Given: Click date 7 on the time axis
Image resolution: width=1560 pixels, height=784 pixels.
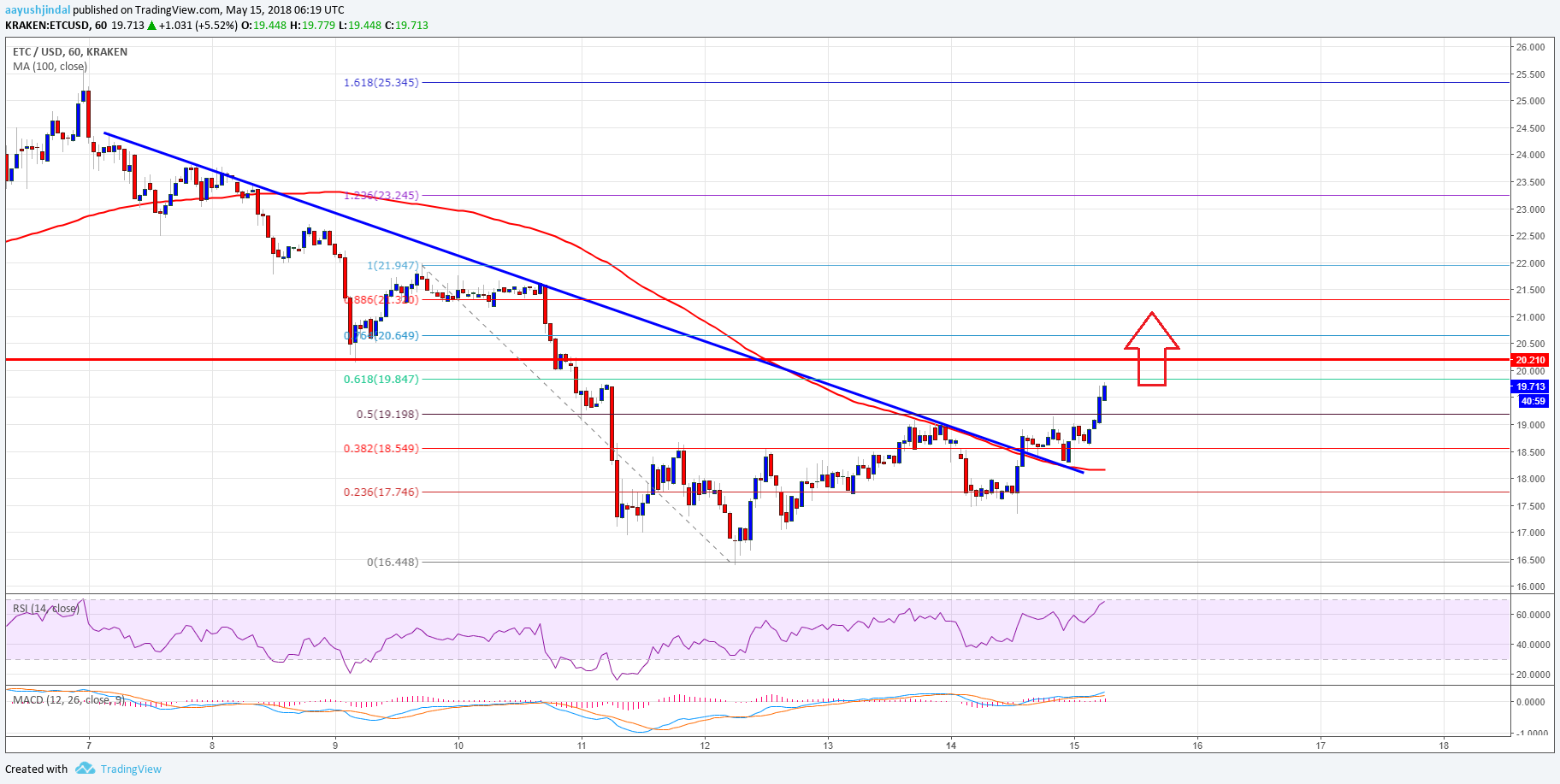Looking at the screenshot, I should coord(89,746).
